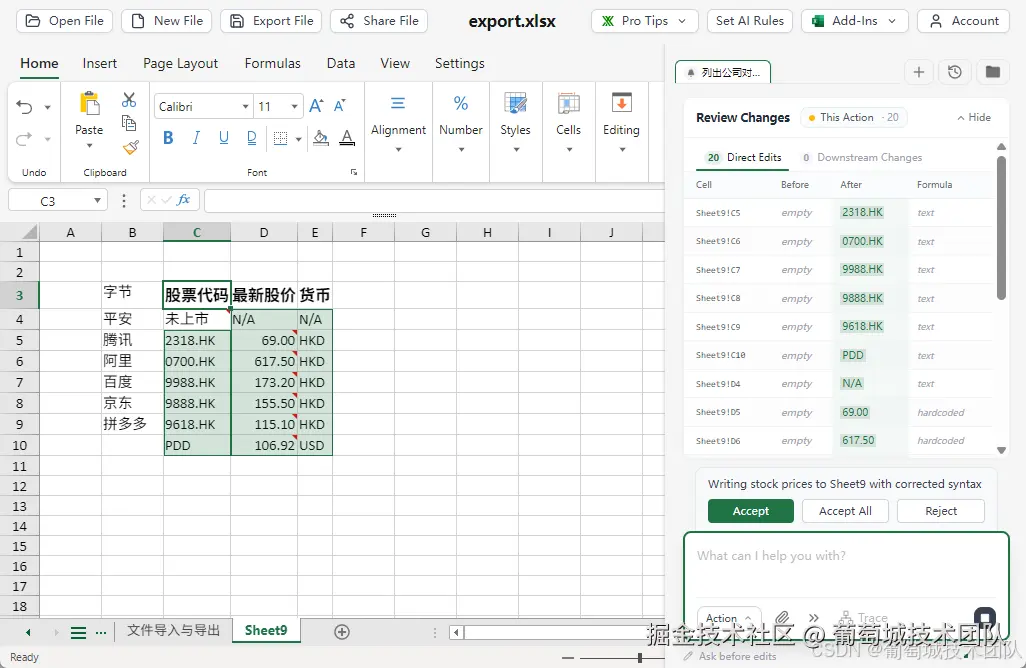The image size is (1026, 668).
Task: Click the Redo arrow icon
Action: [24, 139]
